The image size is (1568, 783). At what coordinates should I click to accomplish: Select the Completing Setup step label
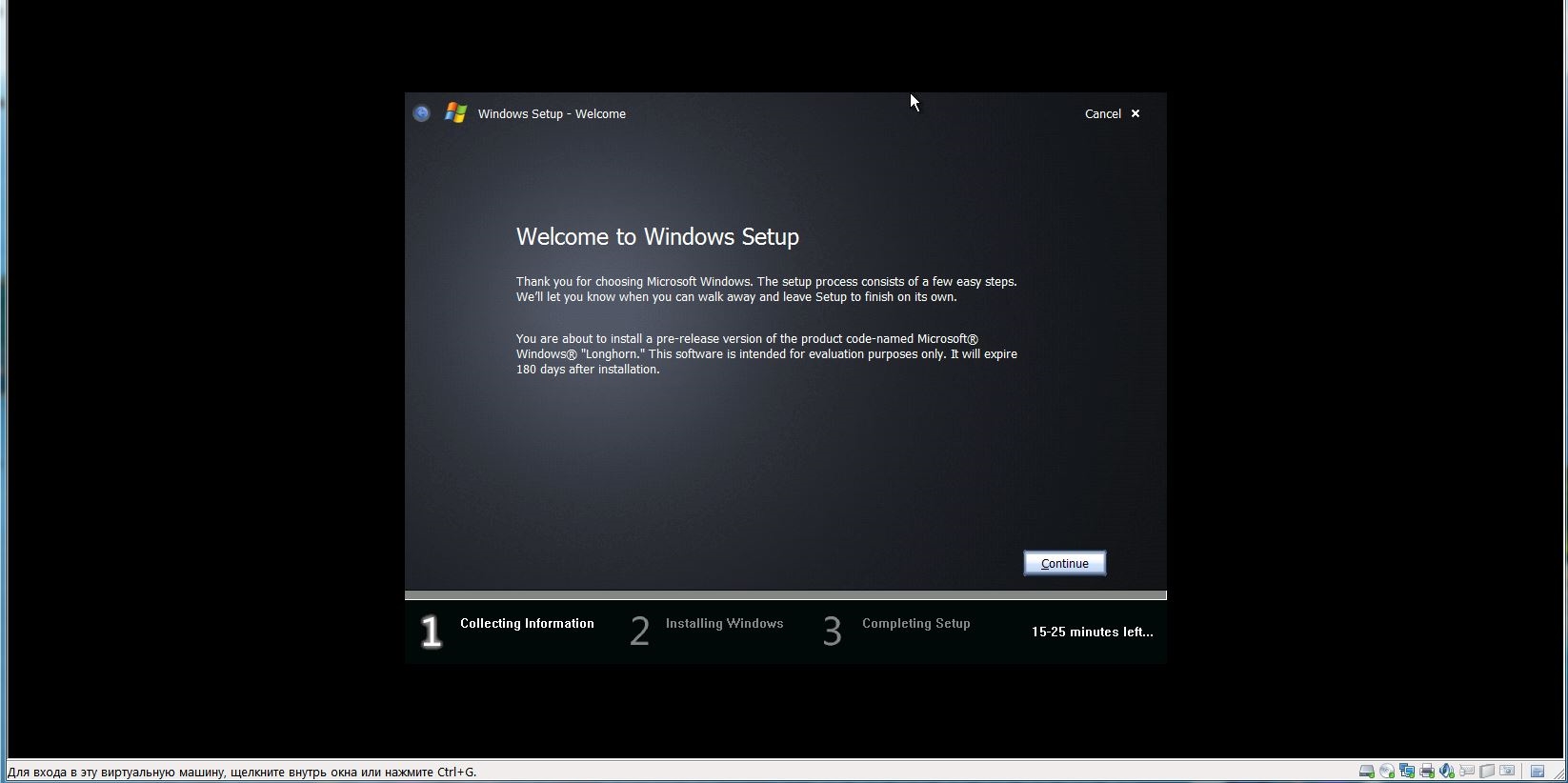pos(915,623)
